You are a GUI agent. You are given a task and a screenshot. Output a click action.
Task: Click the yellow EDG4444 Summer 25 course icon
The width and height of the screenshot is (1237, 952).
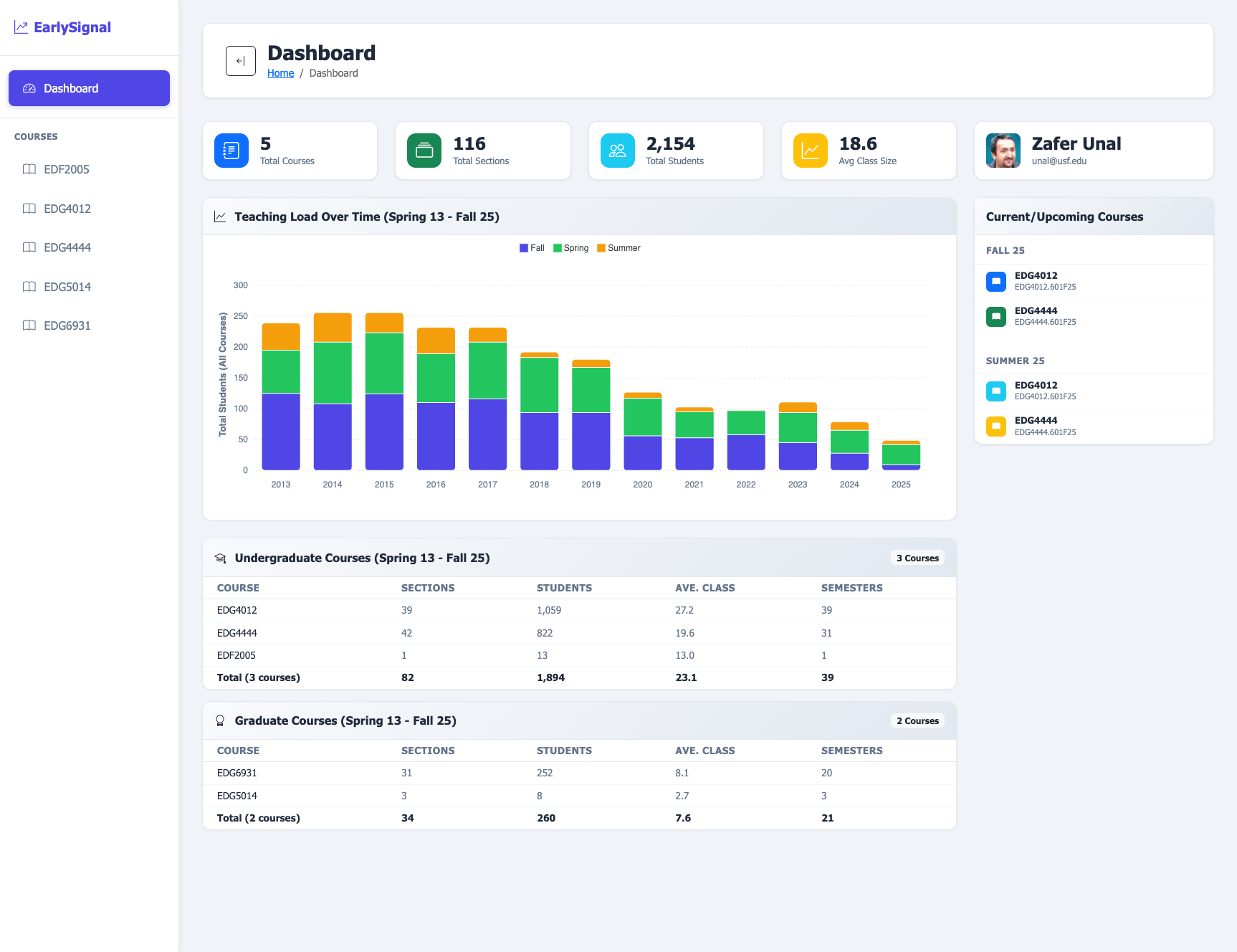point(995,427)
